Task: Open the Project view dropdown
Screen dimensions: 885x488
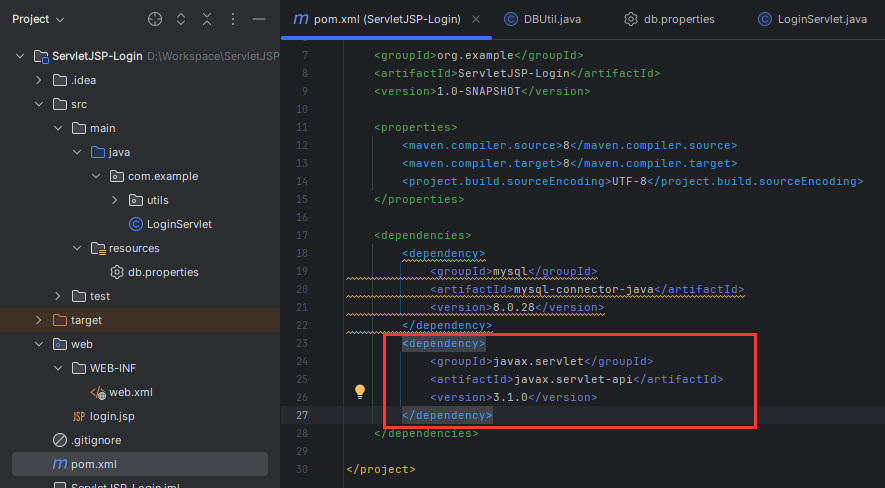Action: point(38,19)
